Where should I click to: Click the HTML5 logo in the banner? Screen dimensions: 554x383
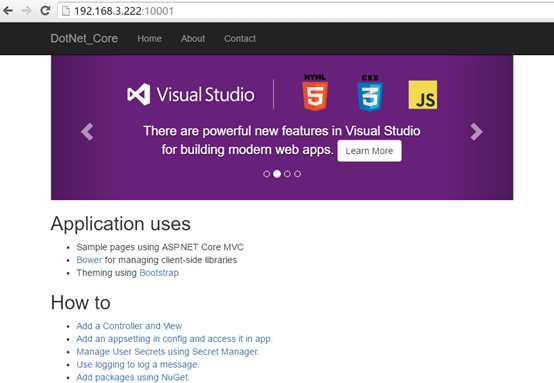(315, 93)
